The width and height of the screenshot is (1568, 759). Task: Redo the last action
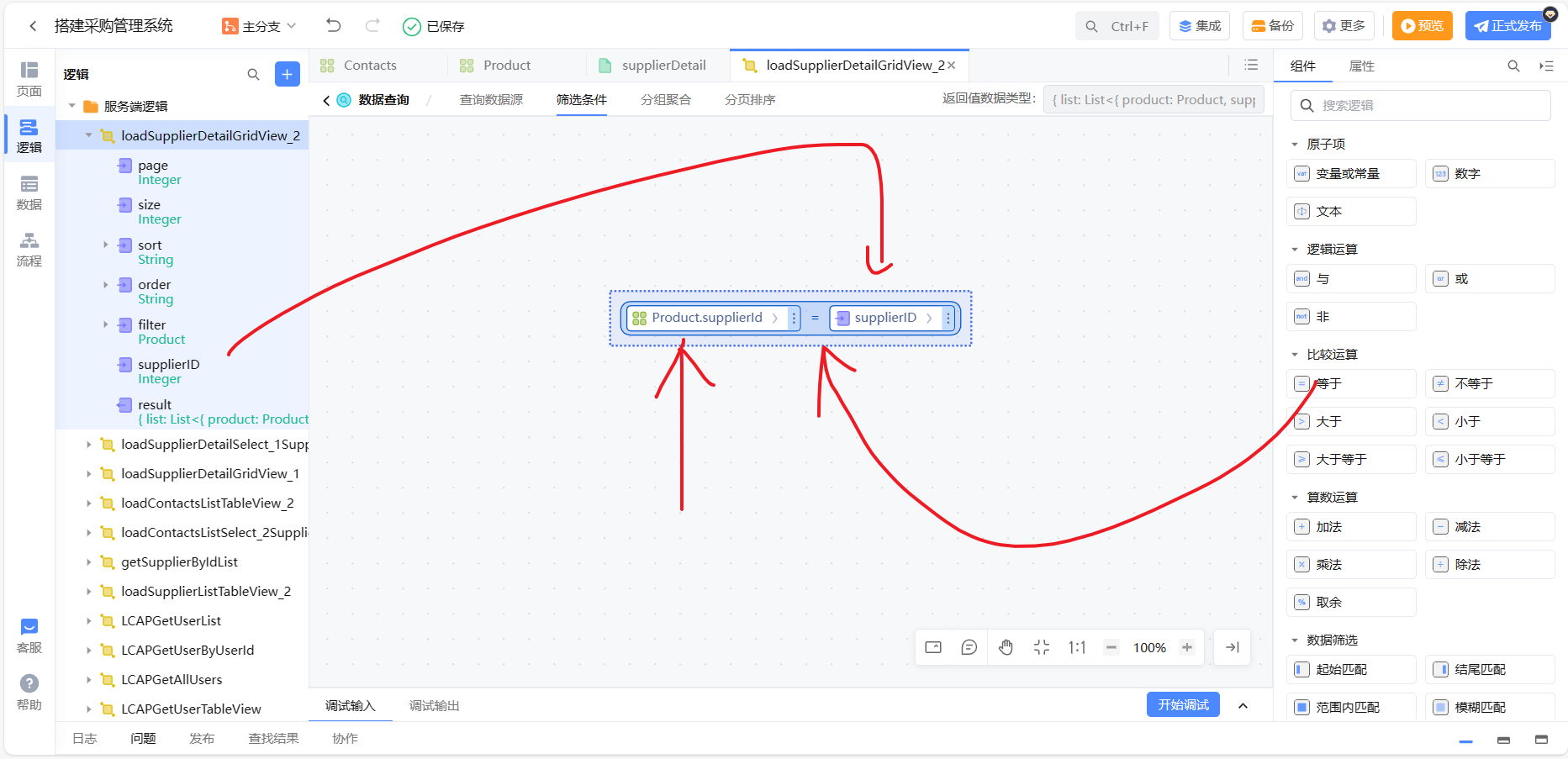click(x=372, y=25)
